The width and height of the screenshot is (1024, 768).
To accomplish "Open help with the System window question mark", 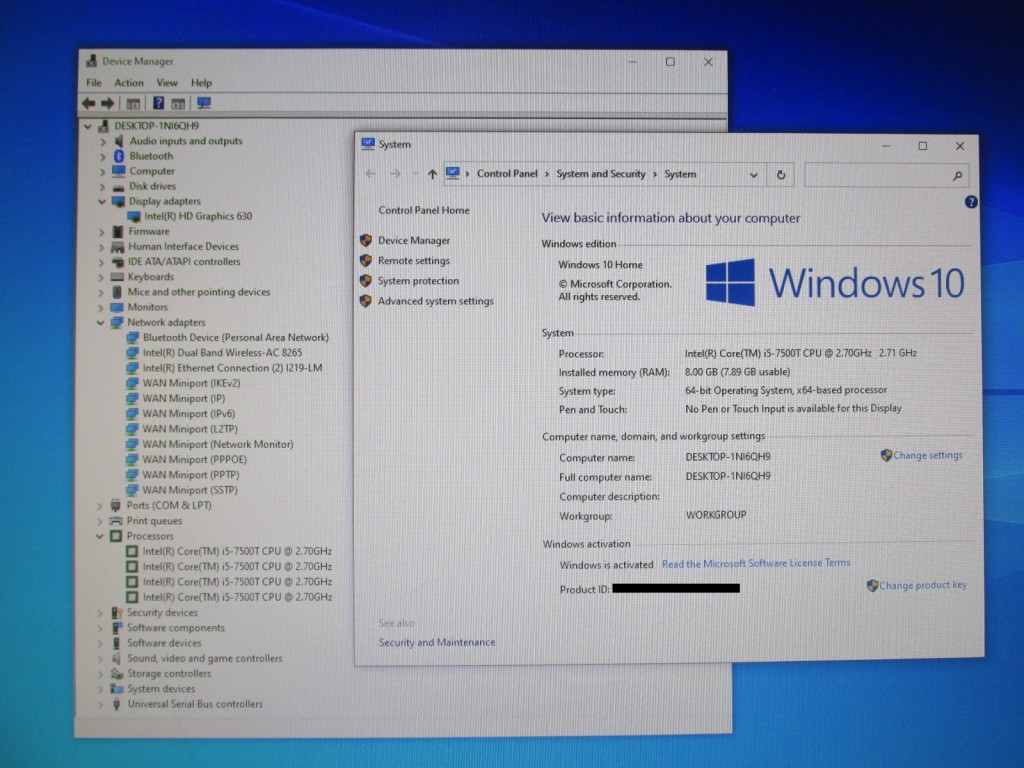I will coord(971,202).
